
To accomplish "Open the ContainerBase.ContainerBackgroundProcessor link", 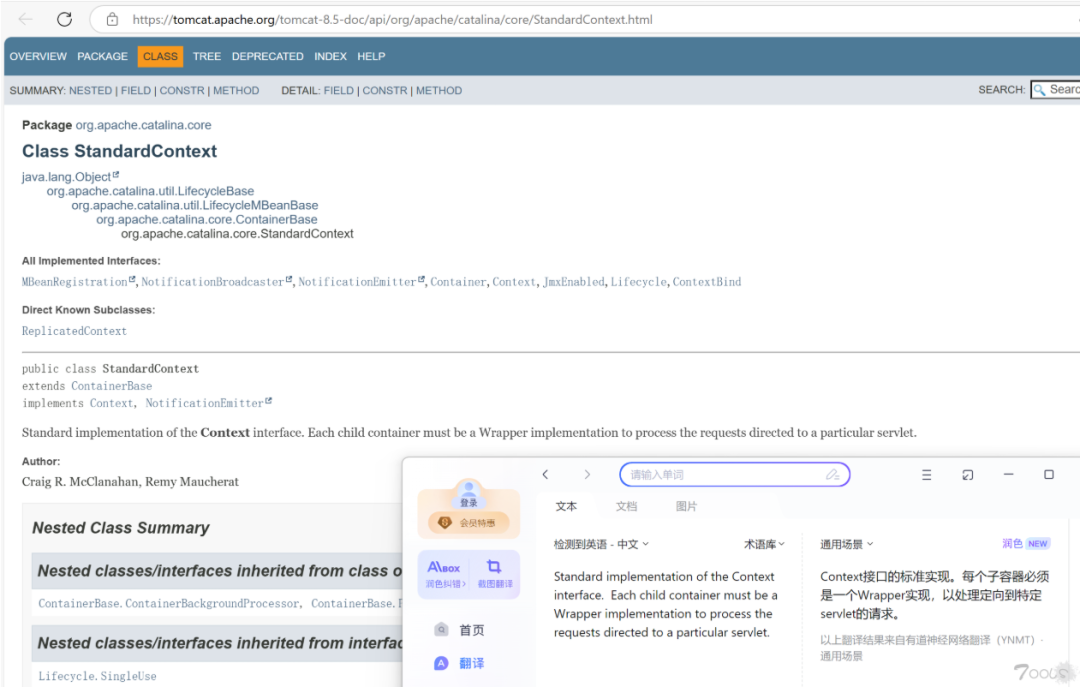I will (169, 603).
